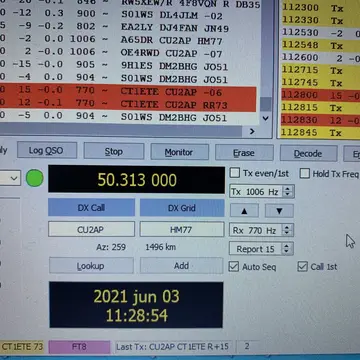Click the 112800 row in right pane

click(320, 95)
